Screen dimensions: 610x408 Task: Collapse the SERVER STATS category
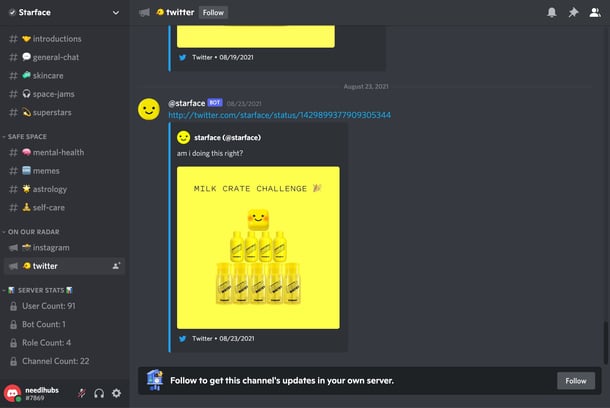tap(38, 290)
